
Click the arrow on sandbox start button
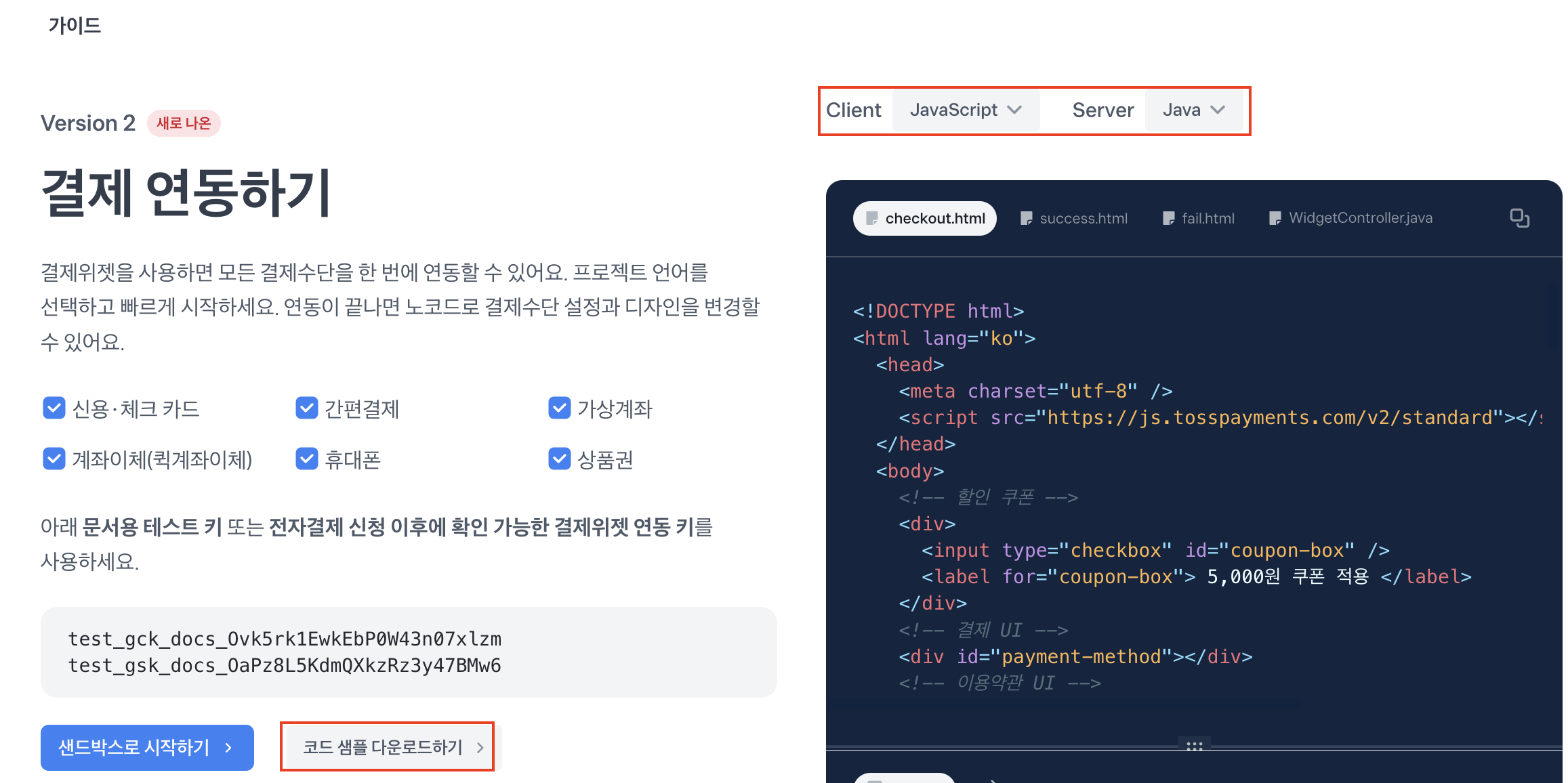point(229,748)
